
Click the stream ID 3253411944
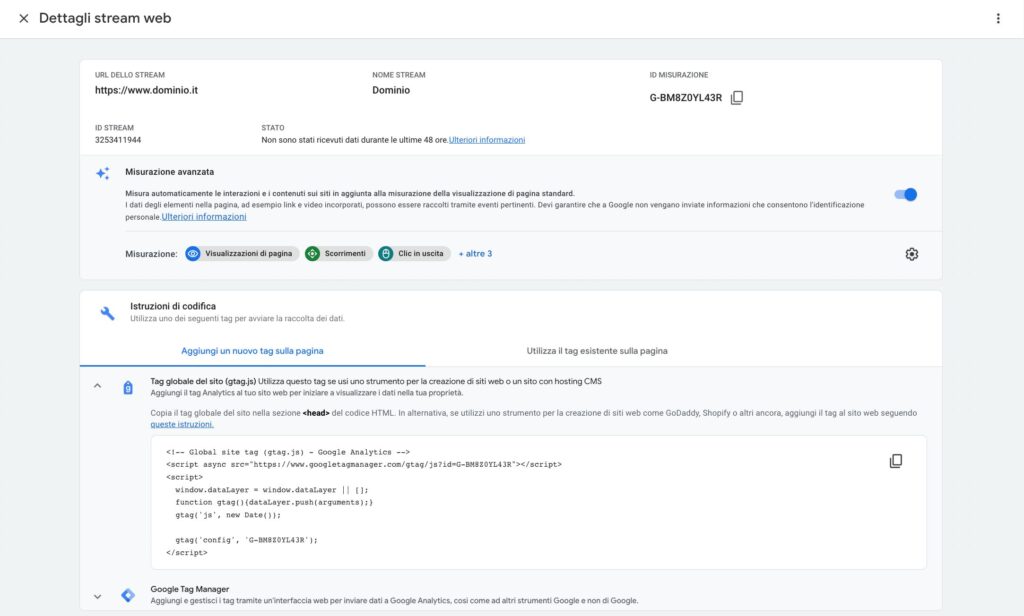[x=118, y=140]
